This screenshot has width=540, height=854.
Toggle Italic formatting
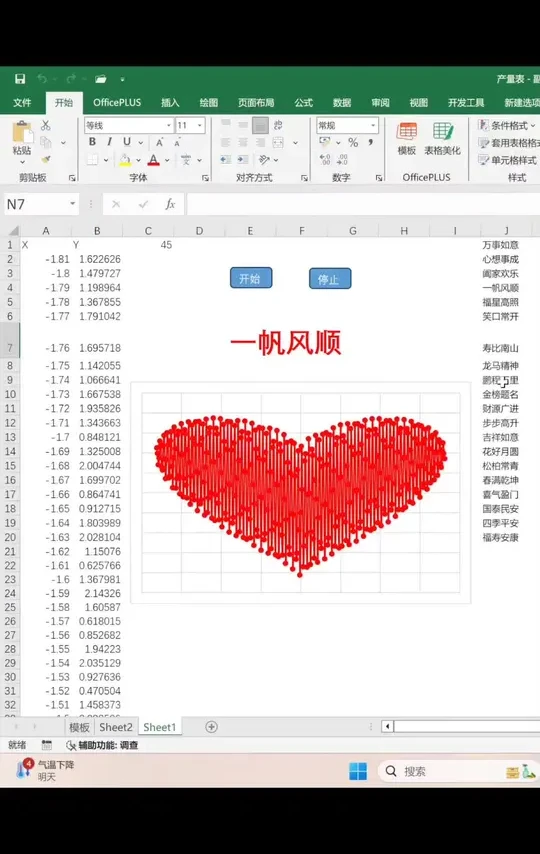pyautogui.click(x=110, y=142)
